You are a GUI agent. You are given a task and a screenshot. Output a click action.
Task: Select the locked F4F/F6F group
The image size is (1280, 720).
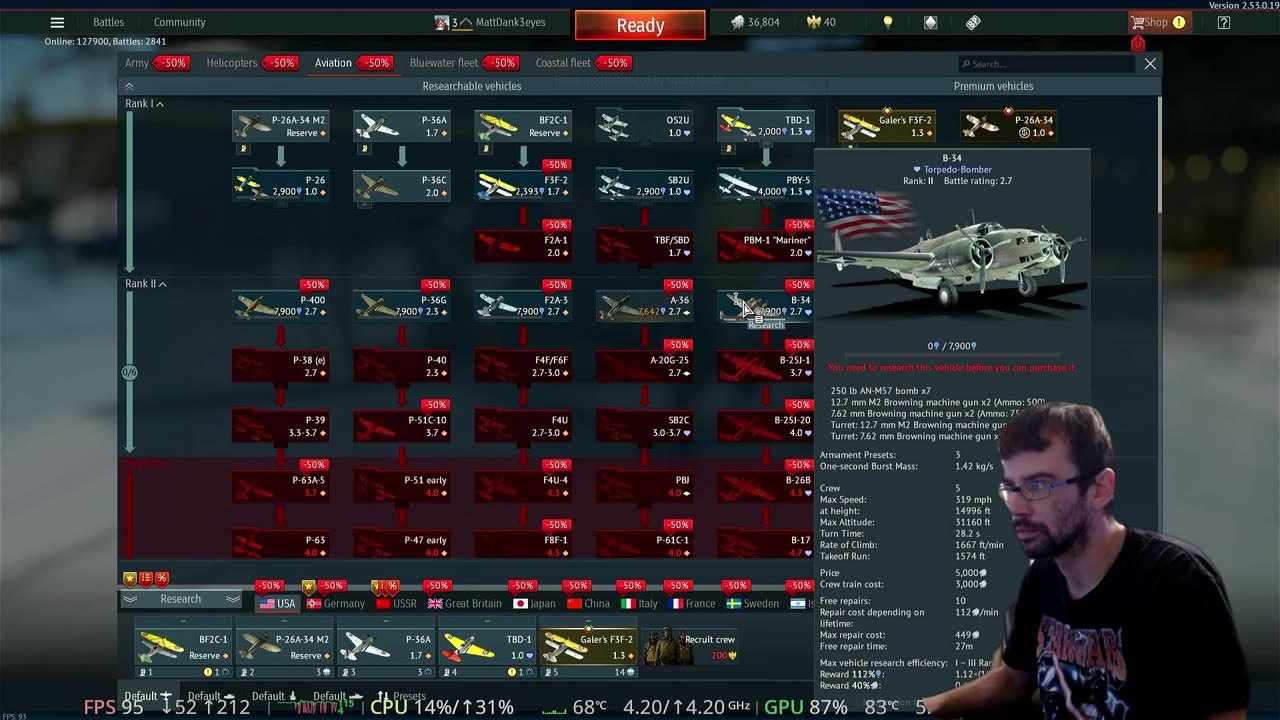(523, 366)
